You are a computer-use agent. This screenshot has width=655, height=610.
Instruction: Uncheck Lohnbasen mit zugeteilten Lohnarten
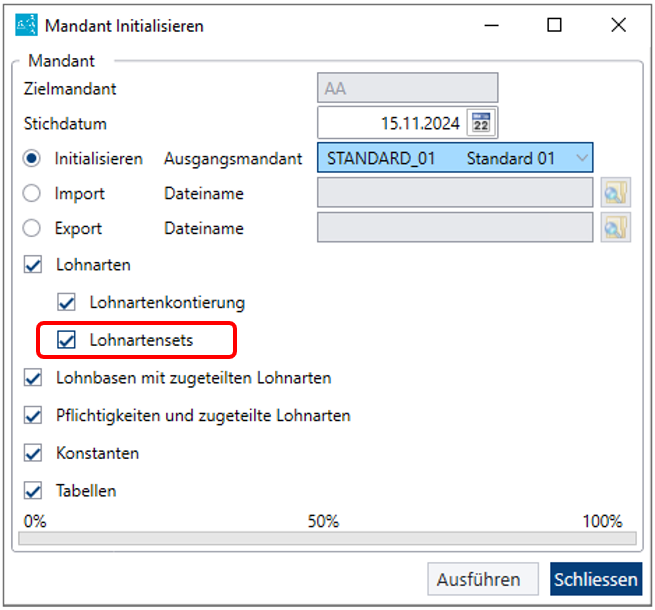[33, 378]
